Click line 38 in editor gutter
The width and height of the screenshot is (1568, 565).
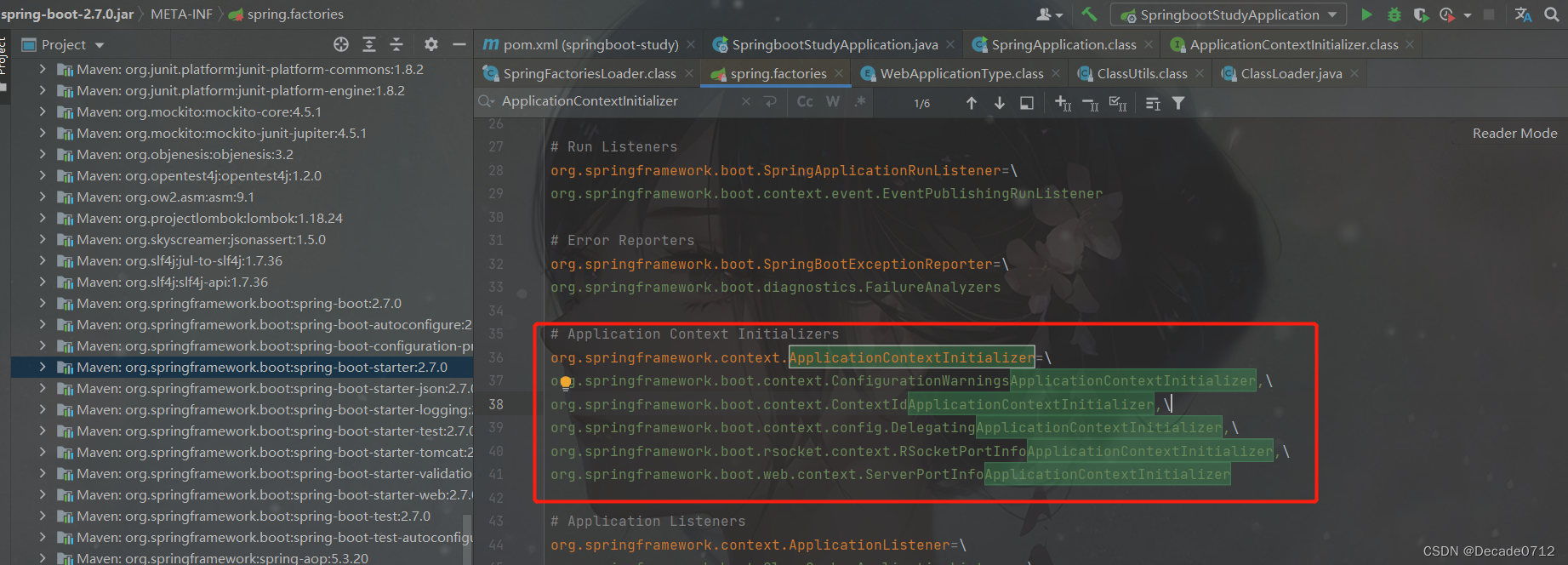pos(495,404)
